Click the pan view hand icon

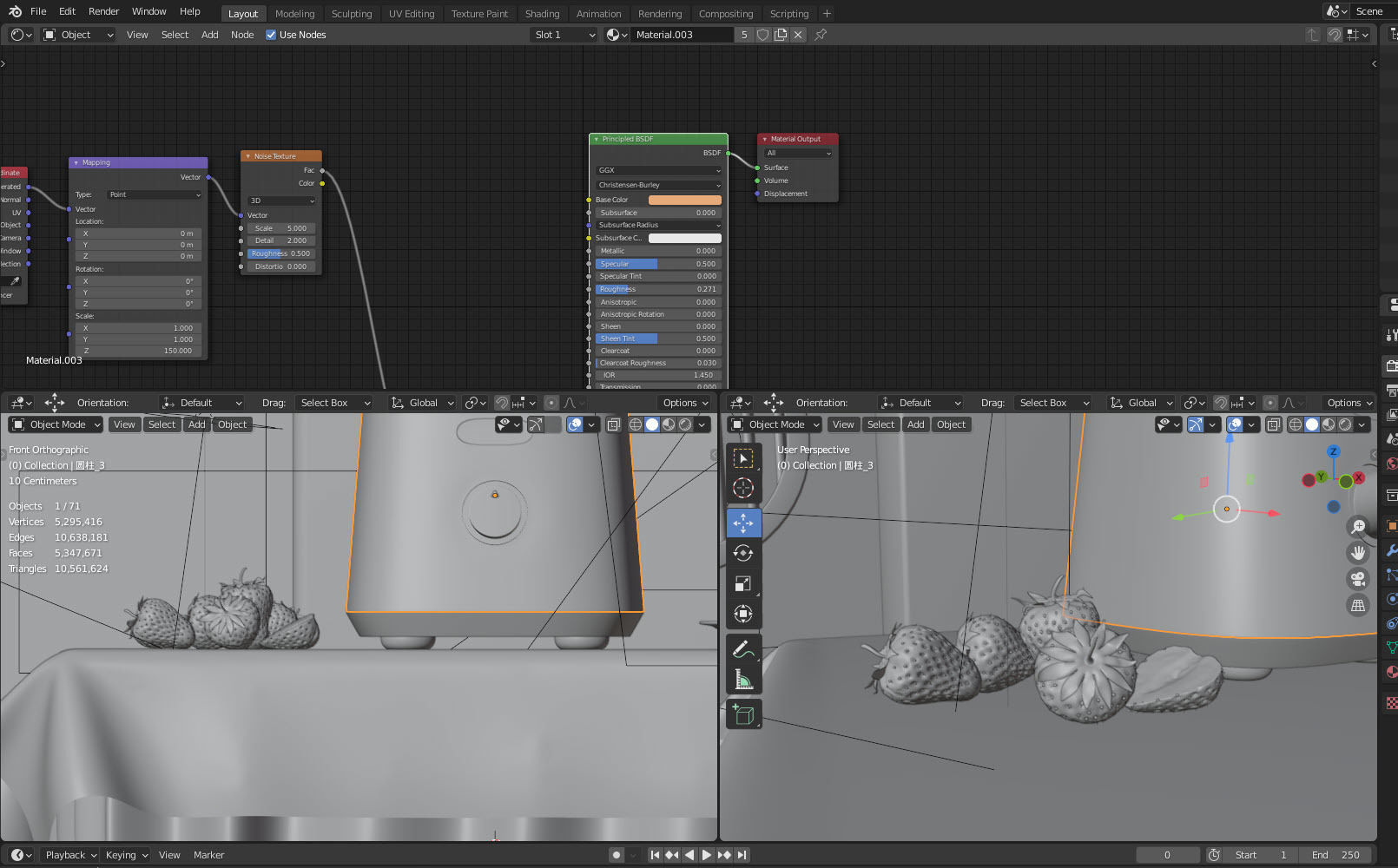click(x=1358, y=552)
